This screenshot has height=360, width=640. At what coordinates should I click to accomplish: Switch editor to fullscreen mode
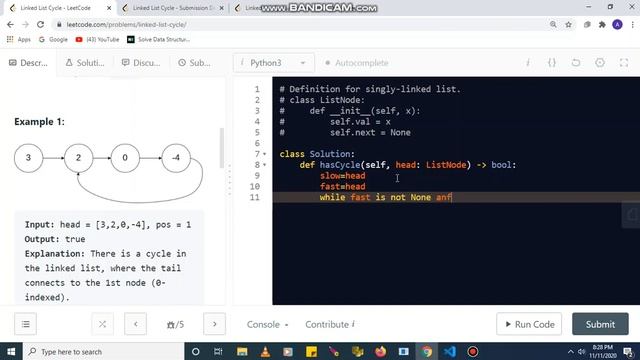point(624,63)
